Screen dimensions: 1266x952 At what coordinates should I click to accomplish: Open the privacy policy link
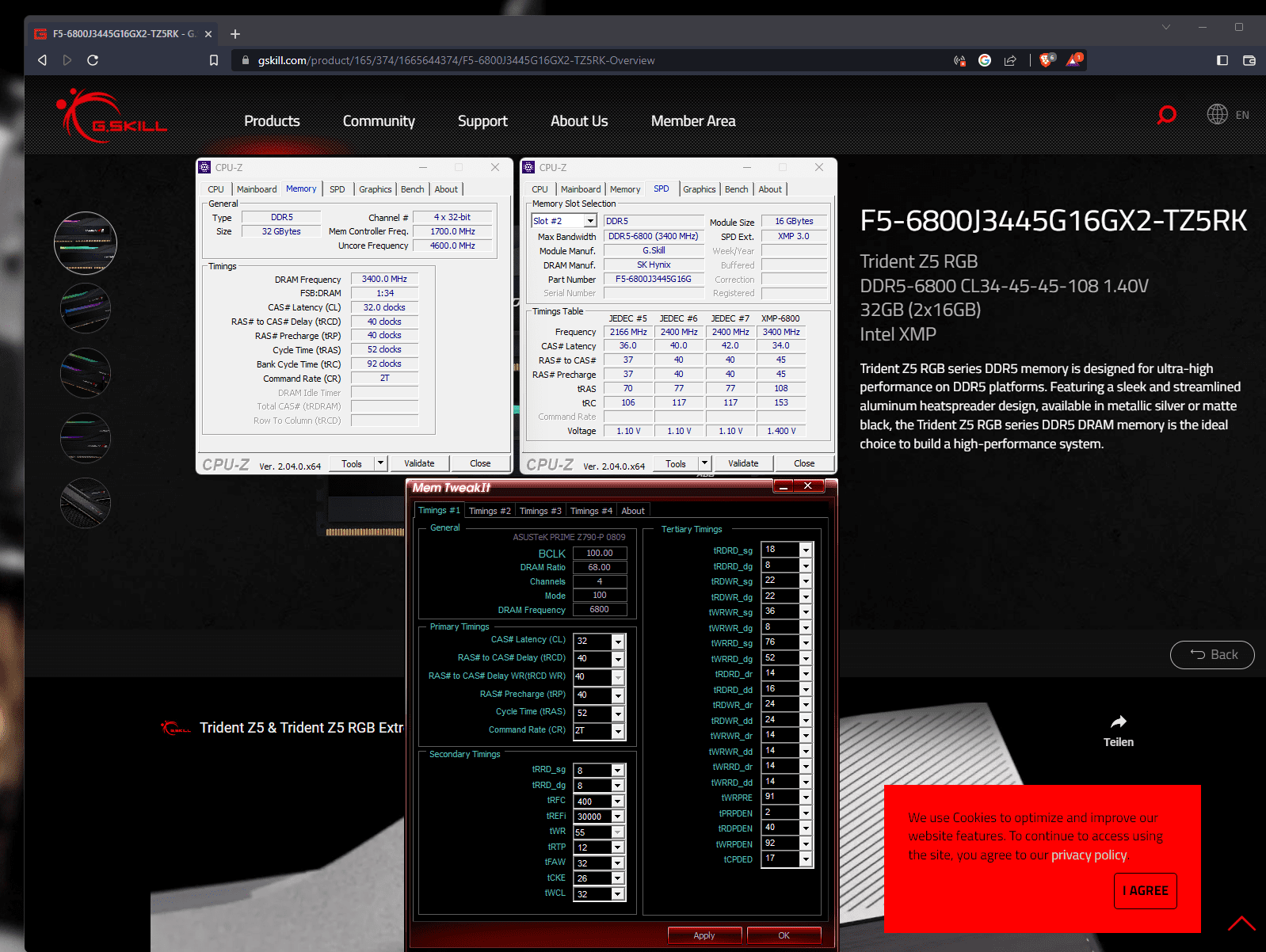[x=1089, y=855]
